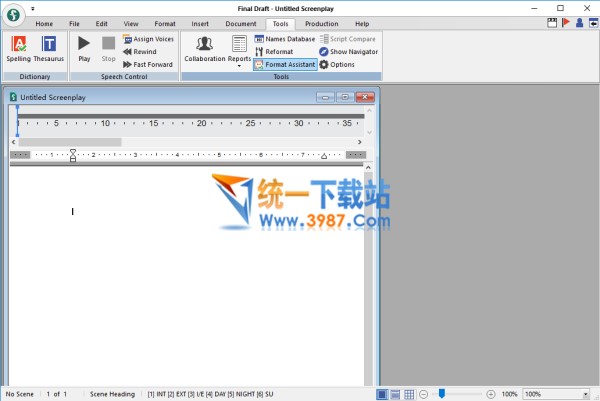Screen dimensions: 600x401
Task: Select the Tools tab
Action: (x=280, y=24)
